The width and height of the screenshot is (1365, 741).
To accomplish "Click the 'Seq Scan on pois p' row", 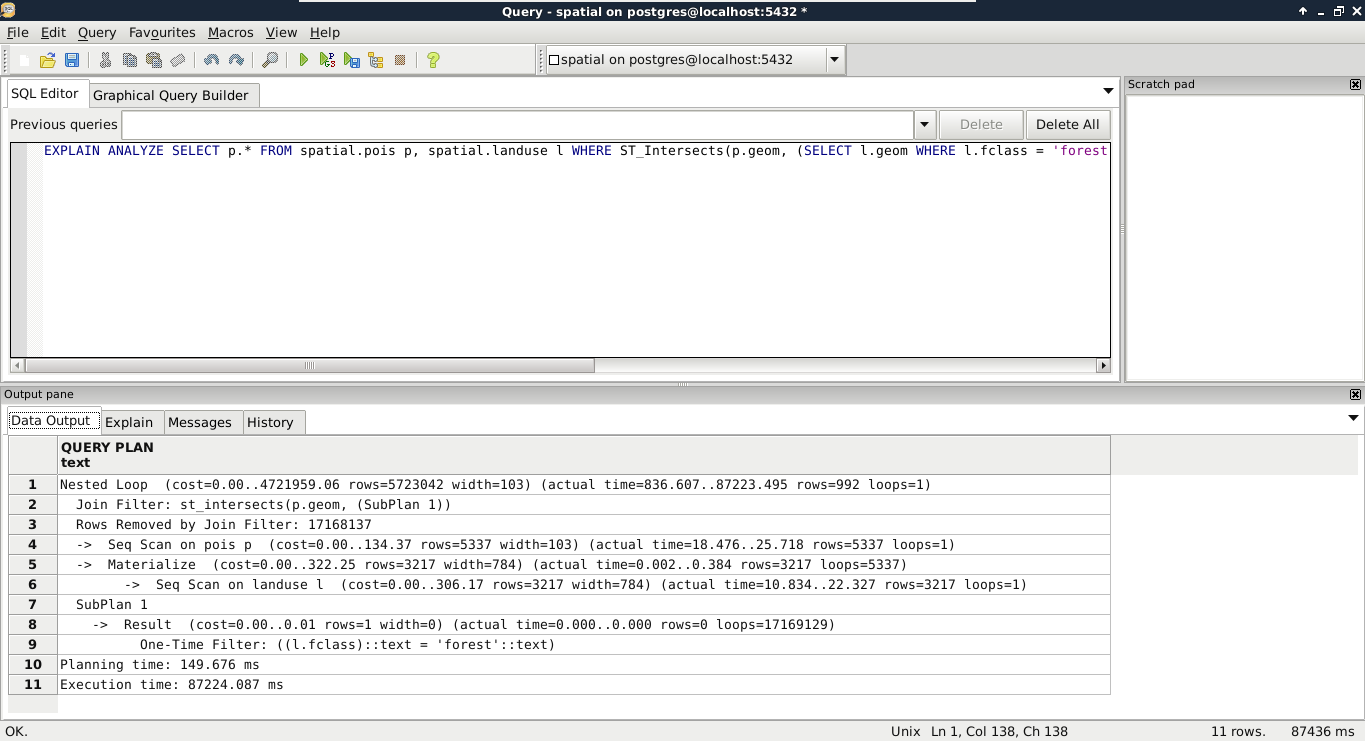I will tap(584, 545).
